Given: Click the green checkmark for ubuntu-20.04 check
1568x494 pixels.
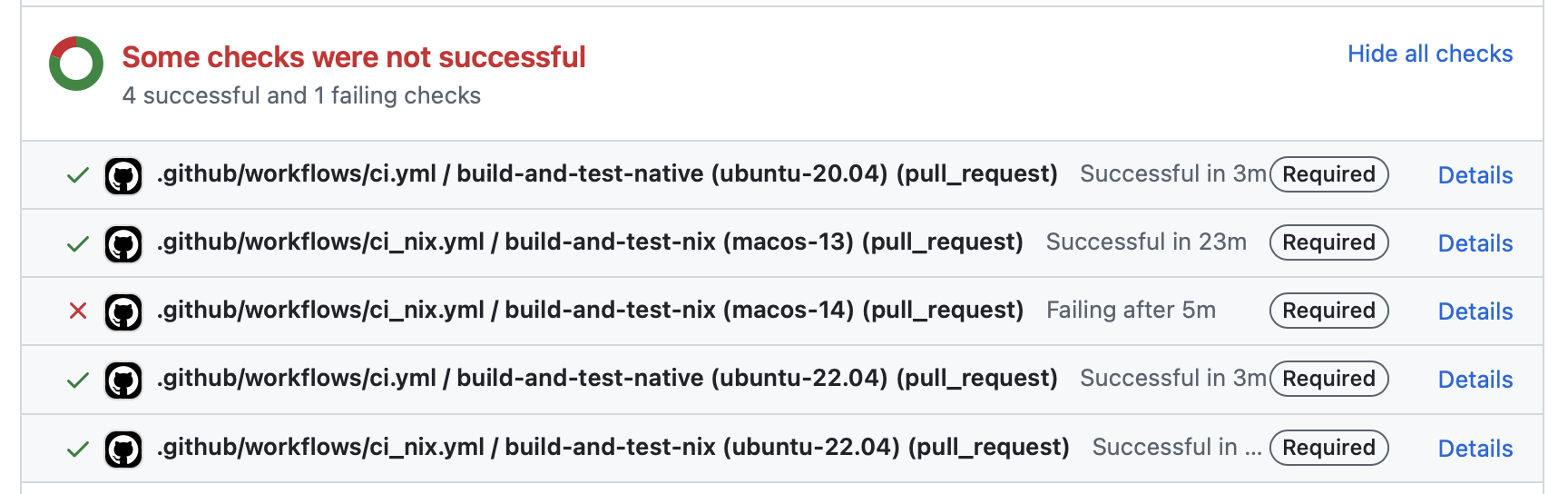Looking at the screenshot, I should (78, 175).
